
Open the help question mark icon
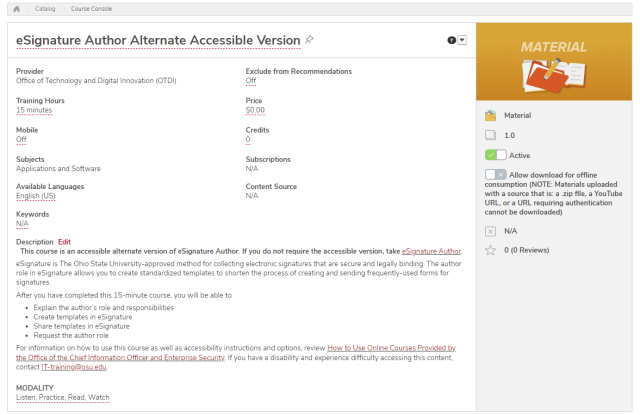(451, 40)
